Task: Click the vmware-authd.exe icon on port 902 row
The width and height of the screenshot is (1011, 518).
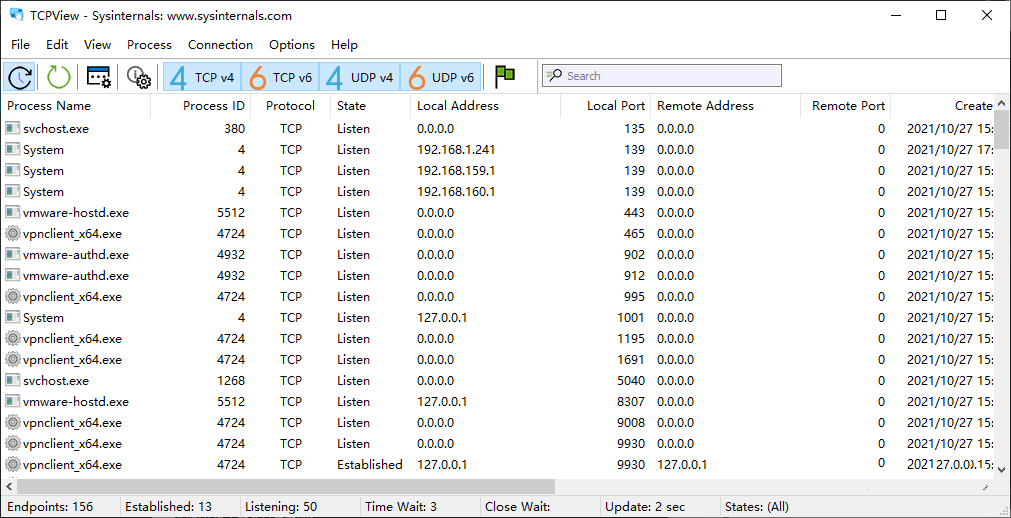Action: click(x=12, y=254)
